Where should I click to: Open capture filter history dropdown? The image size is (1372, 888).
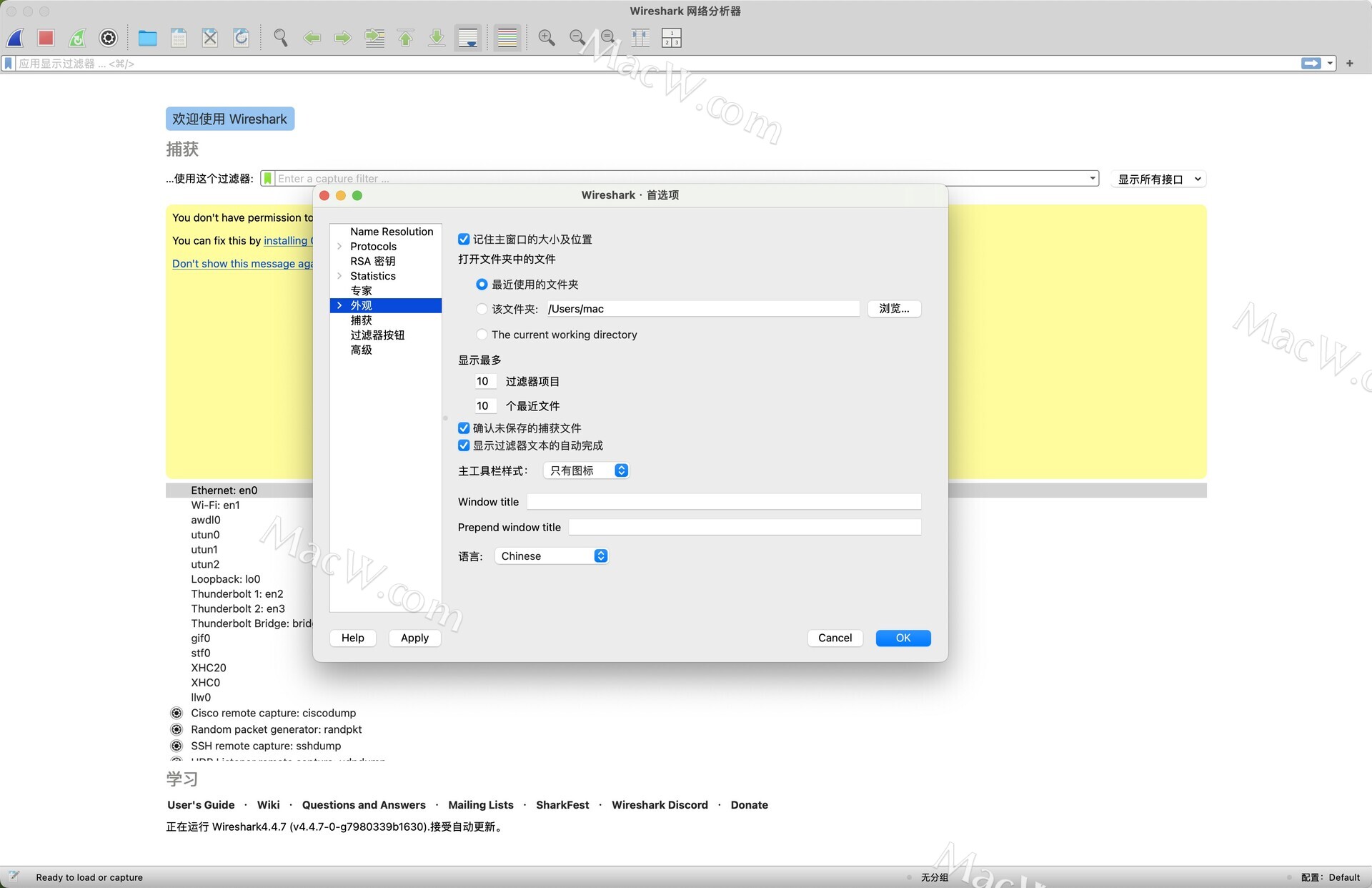[1093, 179]
